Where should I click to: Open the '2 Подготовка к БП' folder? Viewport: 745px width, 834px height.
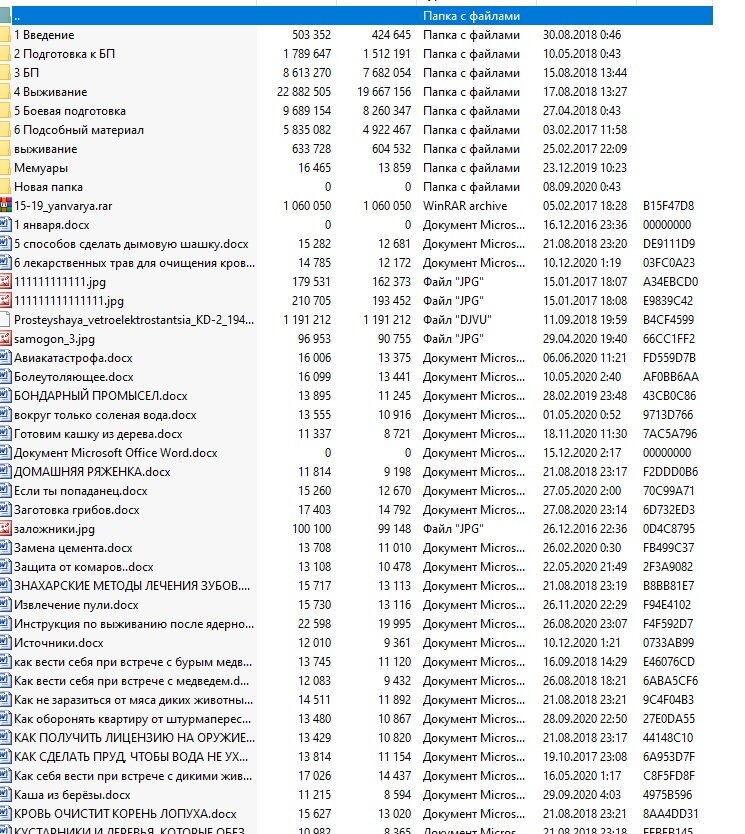[x=64, y=54]
